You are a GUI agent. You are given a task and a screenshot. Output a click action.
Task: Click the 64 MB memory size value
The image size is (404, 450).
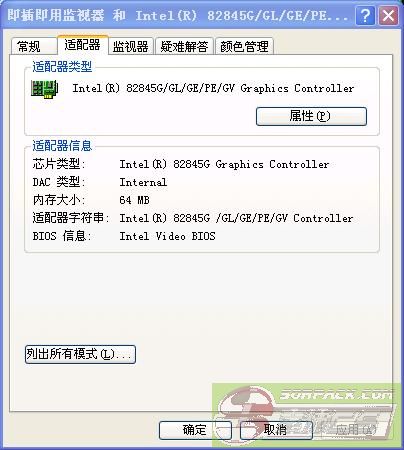click(x=134, y=200)
